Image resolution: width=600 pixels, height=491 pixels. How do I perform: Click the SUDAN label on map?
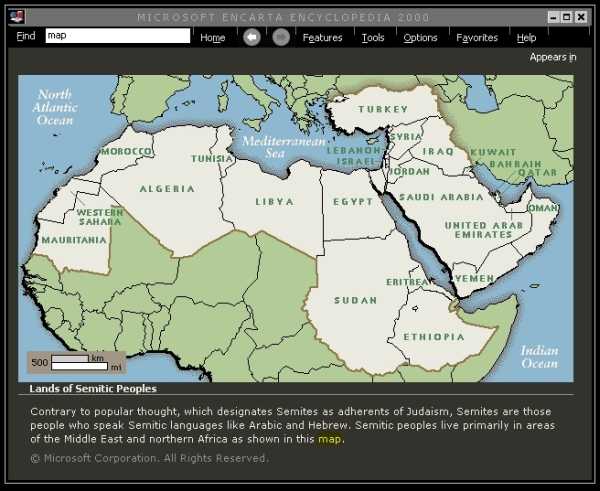[355, 300]
